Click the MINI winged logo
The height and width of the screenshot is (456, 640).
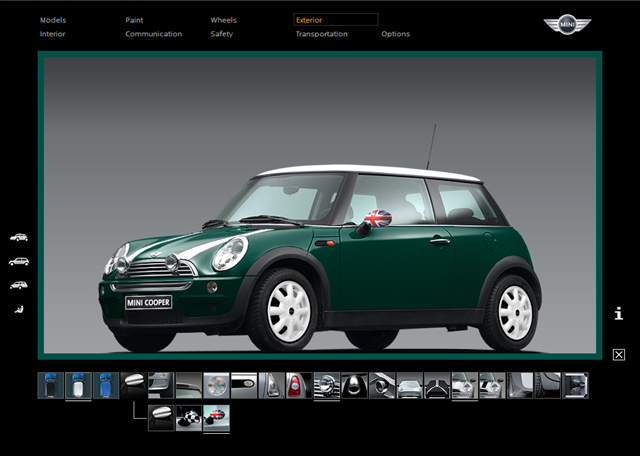pyautogui.click(x=568, y=25)
